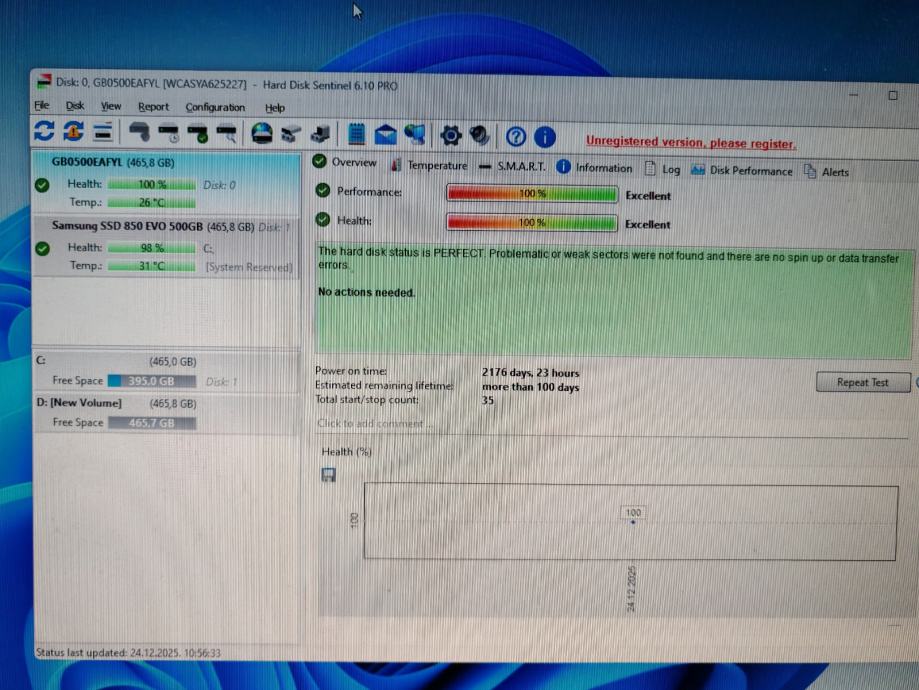Open the View menu
This screenshot has width=919, height=690.
[x=111, y=107]
